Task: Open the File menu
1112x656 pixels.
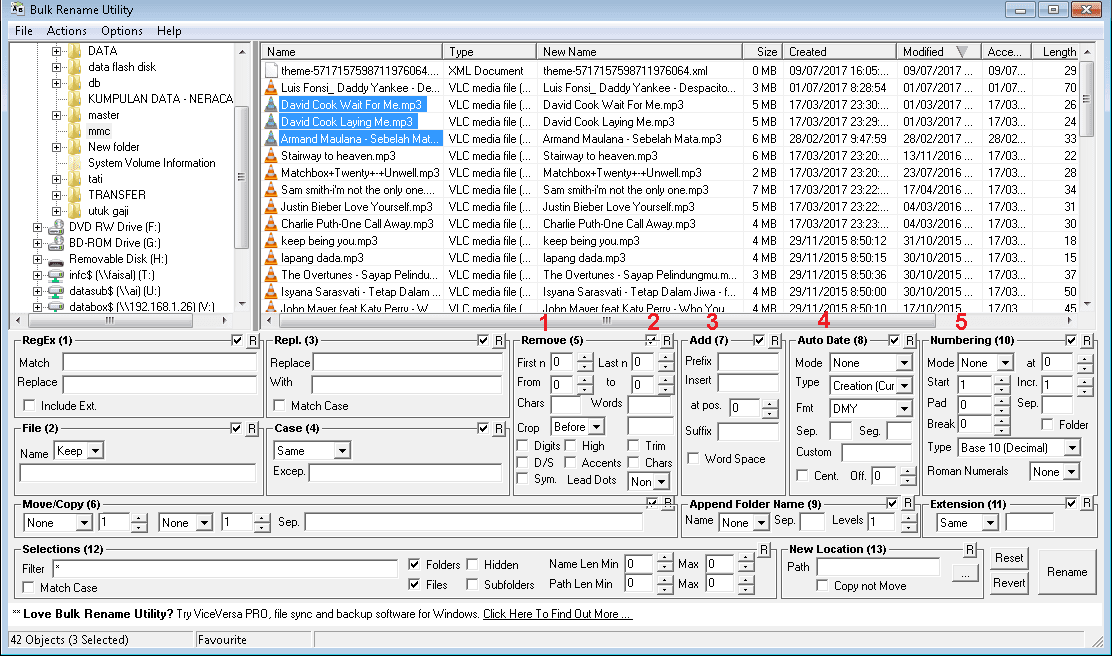Action: 23,30
